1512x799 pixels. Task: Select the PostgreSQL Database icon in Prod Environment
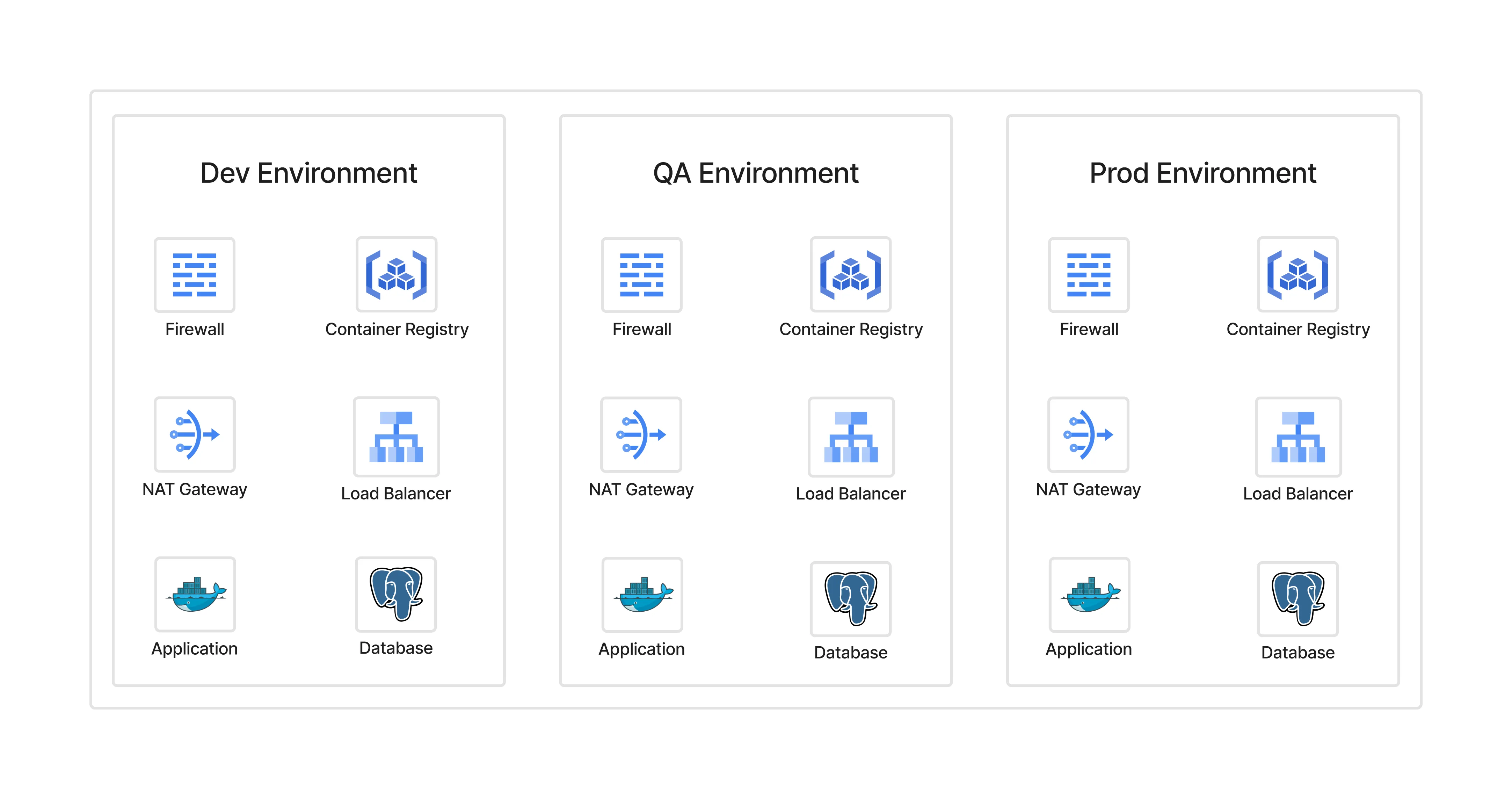1298,598
